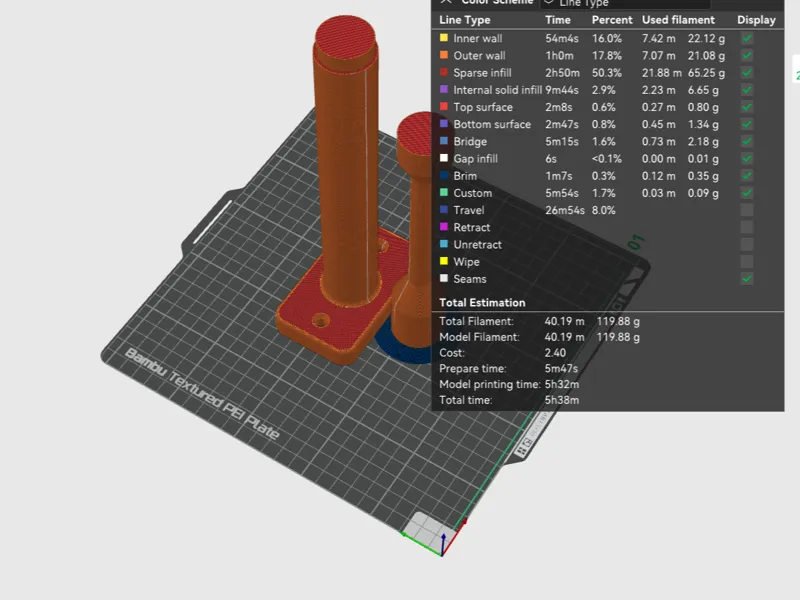Click the Inner wall yellow color swatch
800x600 pixels.
point(444,38)
